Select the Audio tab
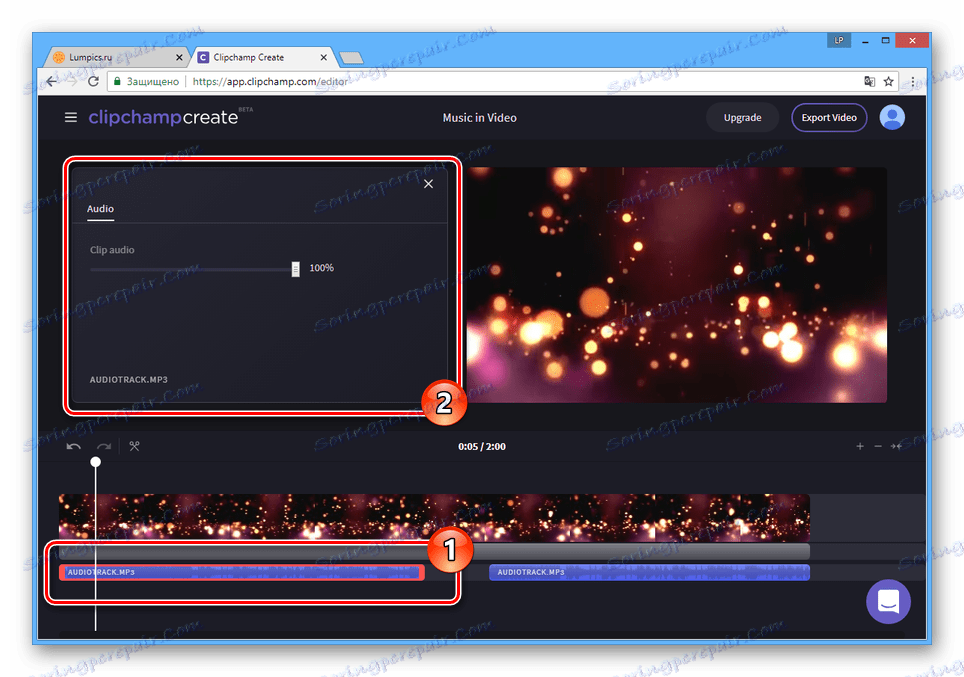This screenshot has height=677, width=964. (x=100, y=209)
